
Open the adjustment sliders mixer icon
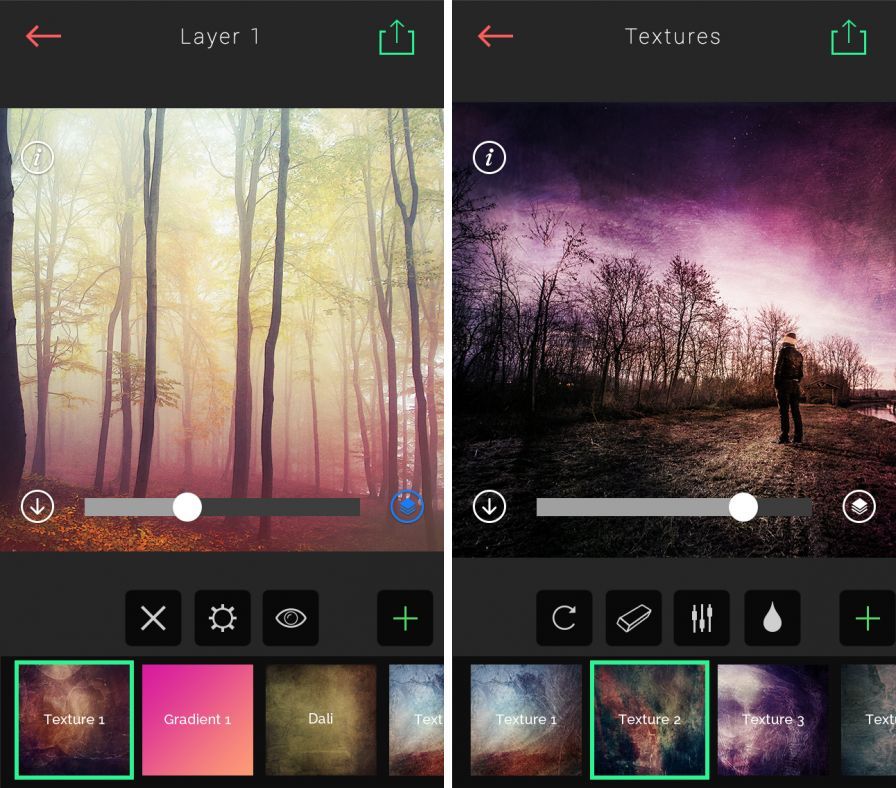click(702, 618)
